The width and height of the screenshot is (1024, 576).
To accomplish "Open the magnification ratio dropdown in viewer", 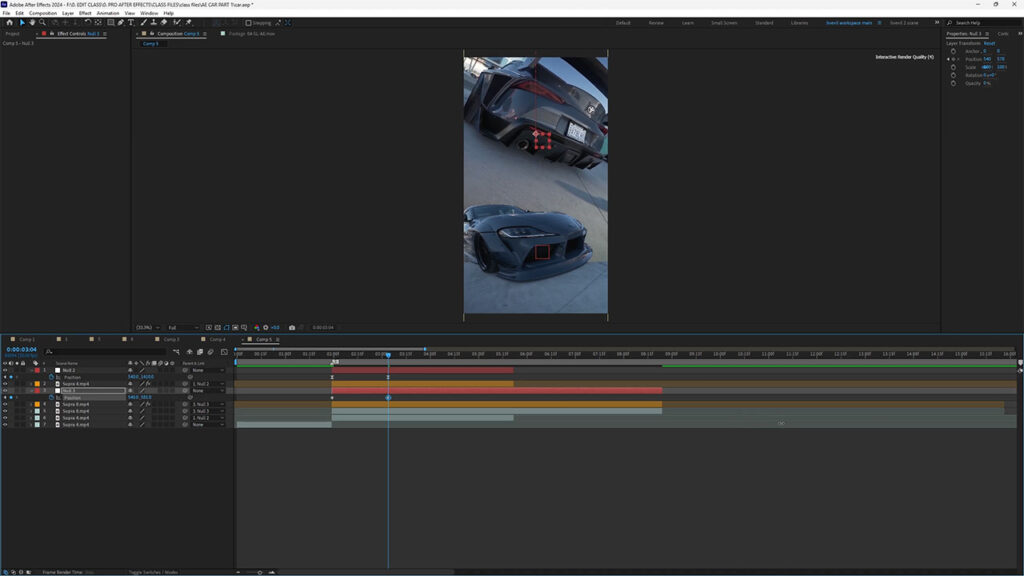I will tap(148, 327).
